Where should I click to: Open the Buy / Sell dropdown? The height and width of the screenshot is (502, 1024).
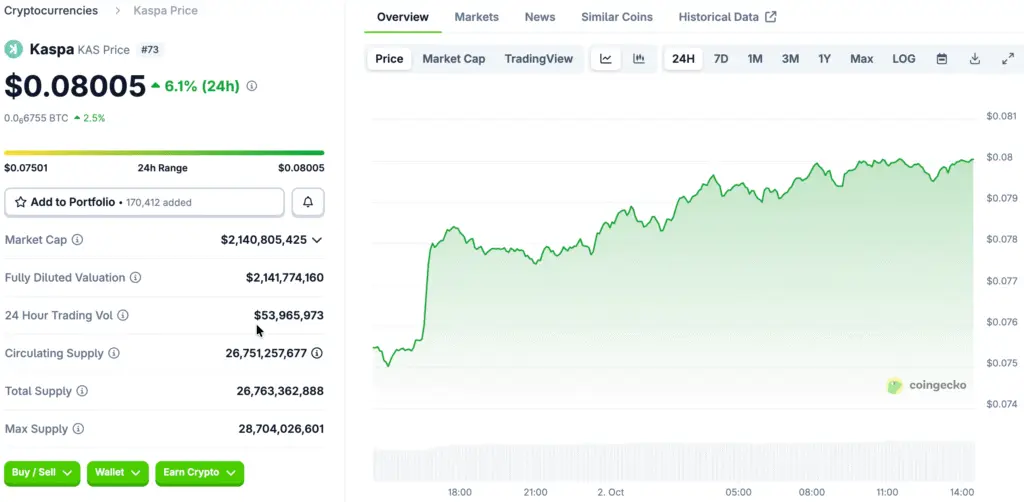point(42,472)
